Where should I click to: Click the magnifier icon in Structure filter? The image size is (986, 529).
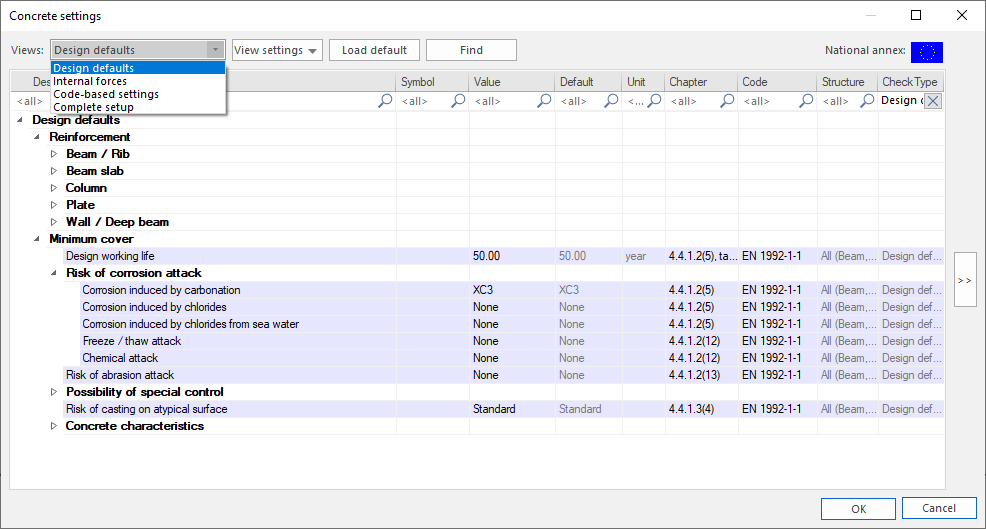pyautogui.click(x=867, y=101)
